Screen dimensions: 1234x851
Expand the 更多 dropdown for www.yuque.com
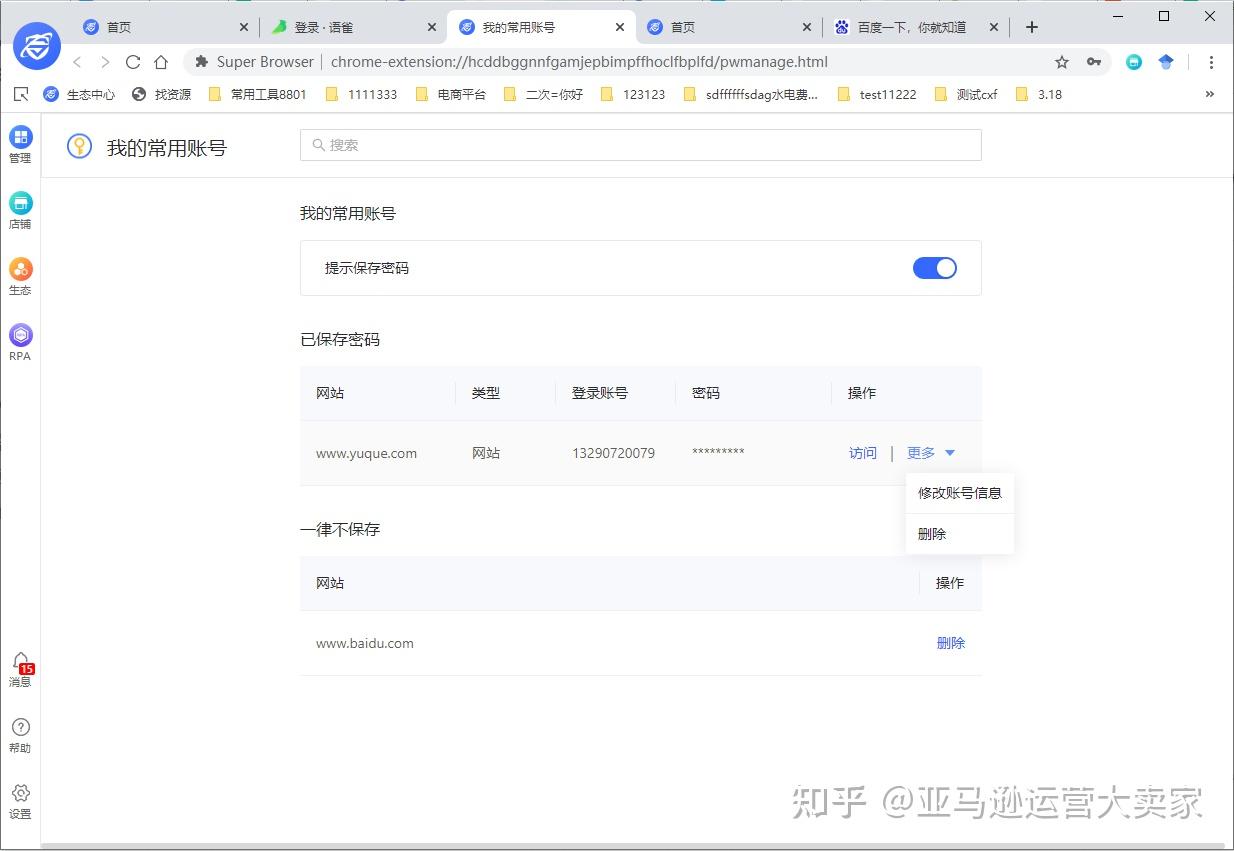coord(931,453)
